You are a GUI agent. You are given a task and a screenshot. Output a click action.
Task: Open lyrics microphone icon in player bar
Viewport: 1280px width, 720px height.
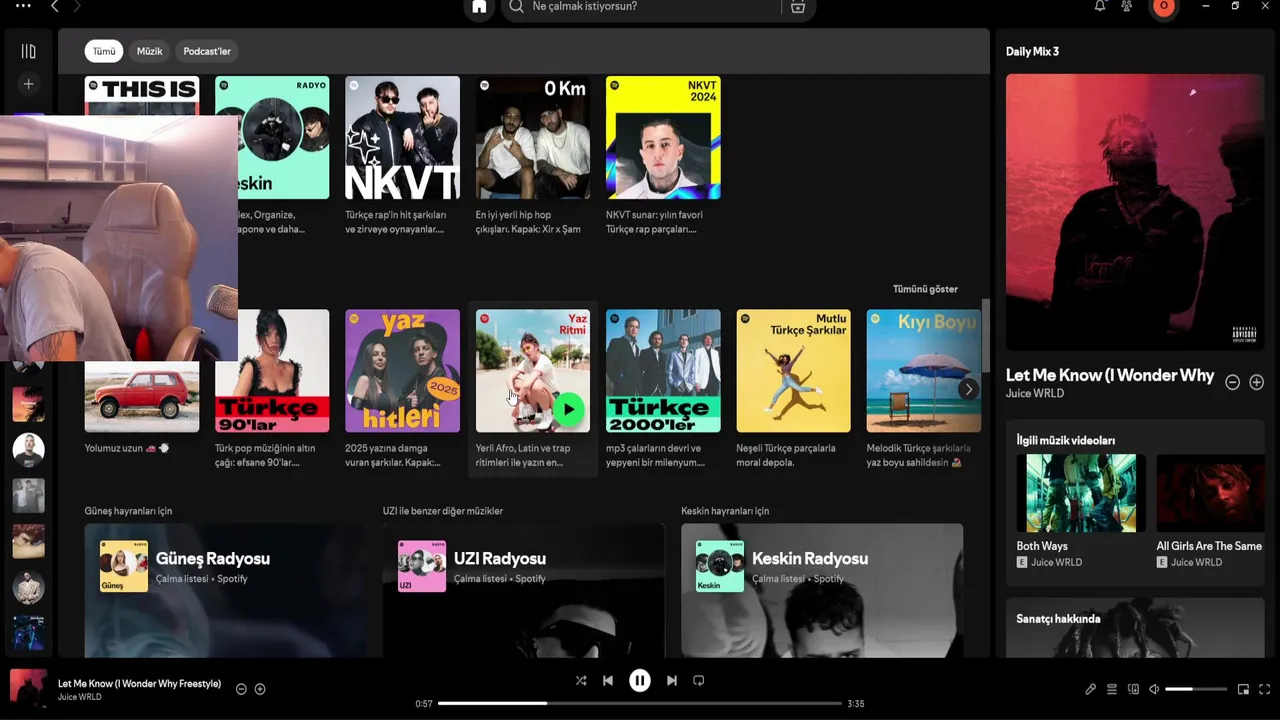[x=1091, y=689]
